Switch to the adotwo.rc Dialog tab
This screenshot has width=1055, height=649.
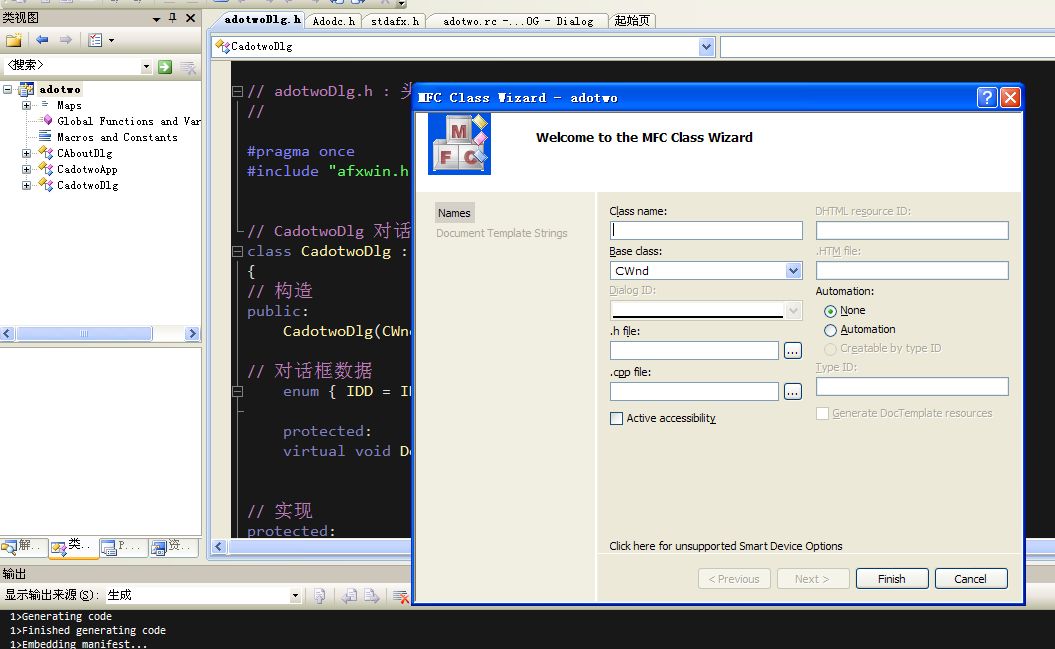tap(518, 21)
